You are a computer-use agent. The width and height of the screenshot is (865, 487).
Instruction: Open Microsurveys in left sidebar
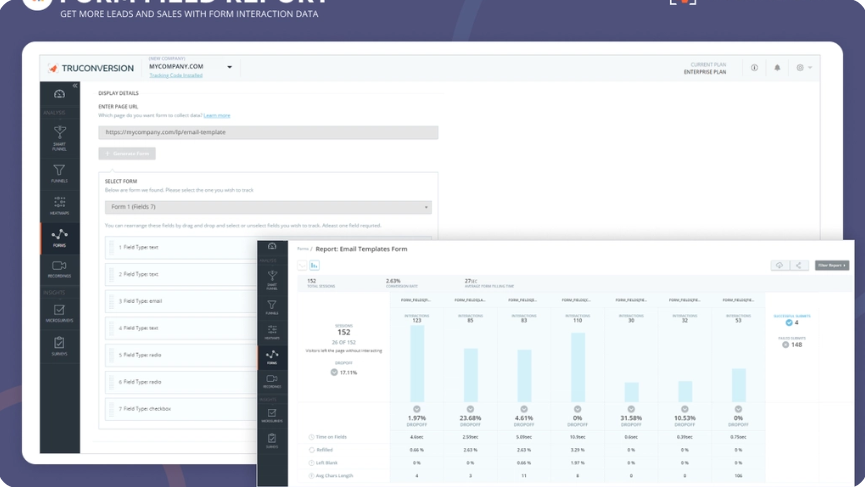pyautogui.click(x=59, y=313)
